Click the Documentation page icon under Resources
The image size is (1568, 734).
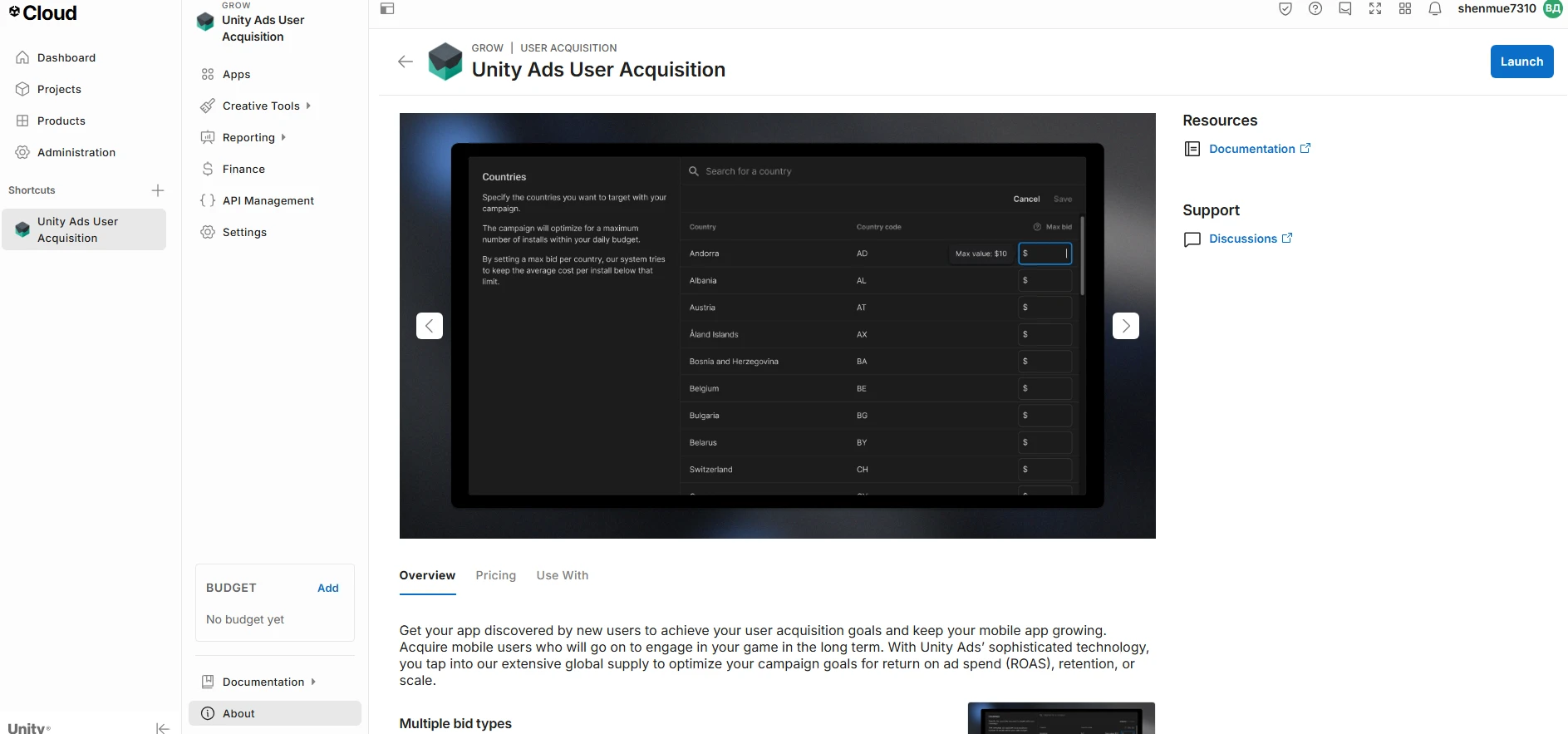1192,149
